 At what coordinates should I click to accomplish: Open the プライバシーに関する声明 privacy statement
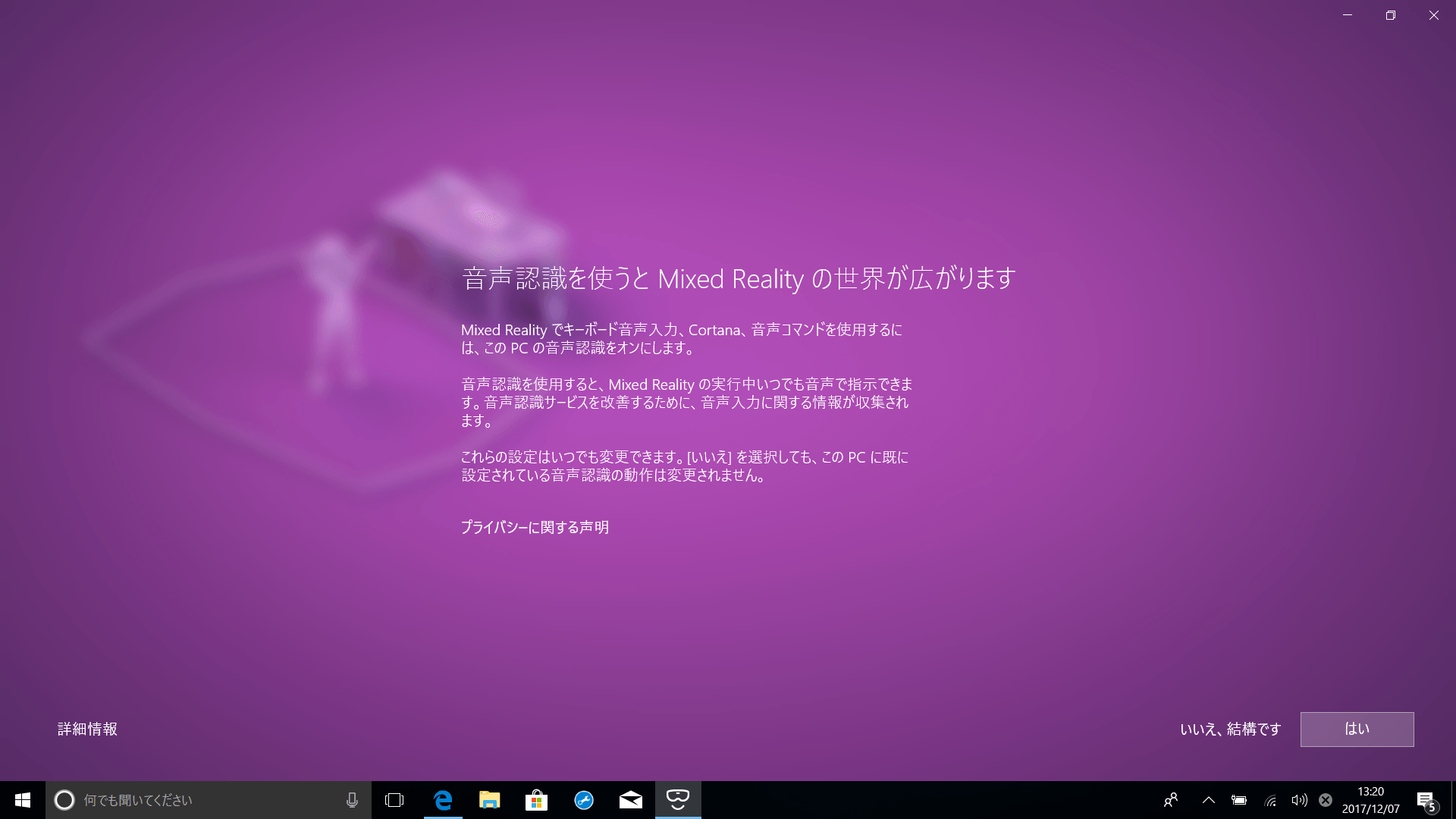pos(537,528)
